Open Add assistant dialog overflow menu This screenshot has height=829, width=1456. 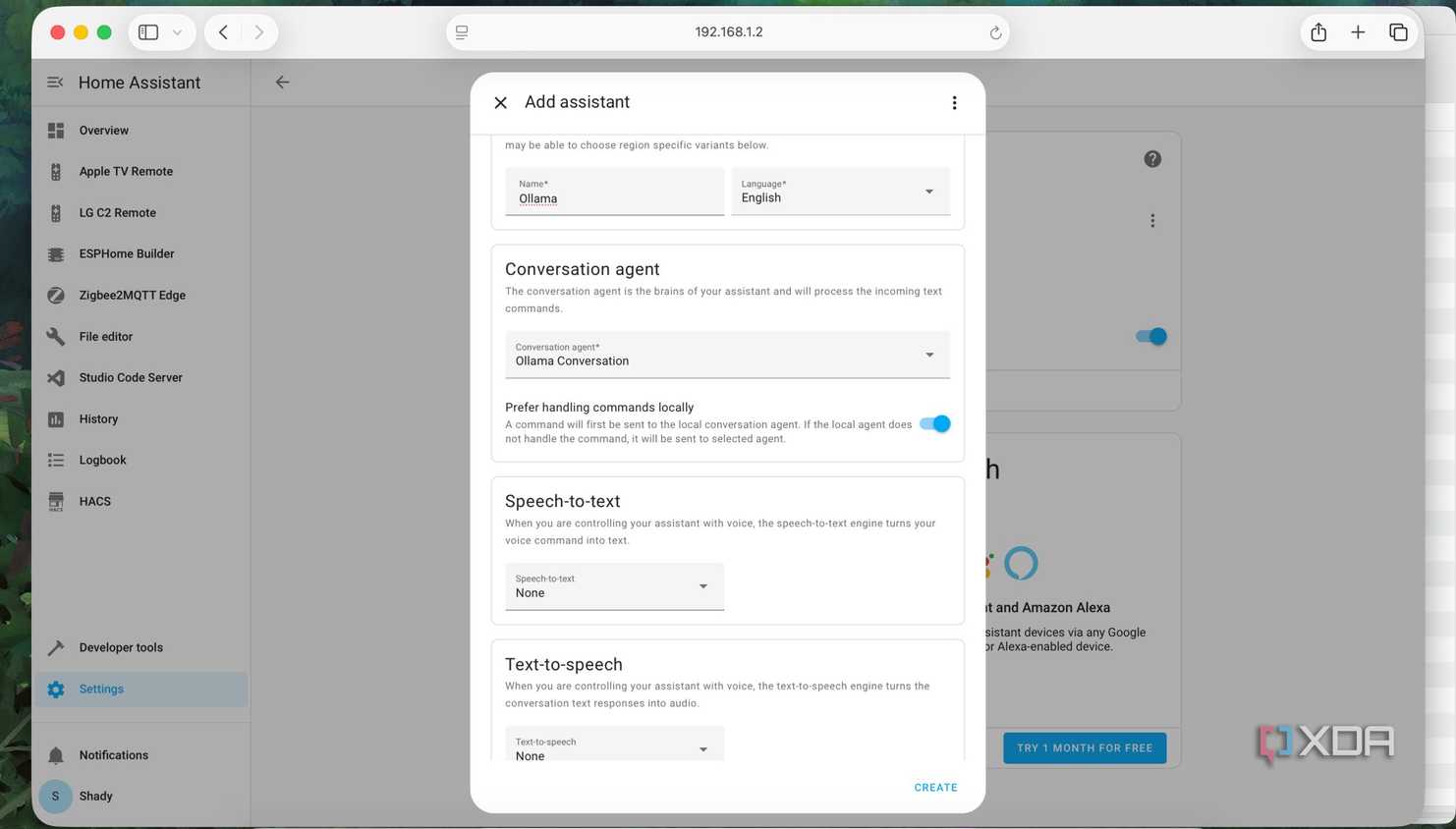pos(954,102)
